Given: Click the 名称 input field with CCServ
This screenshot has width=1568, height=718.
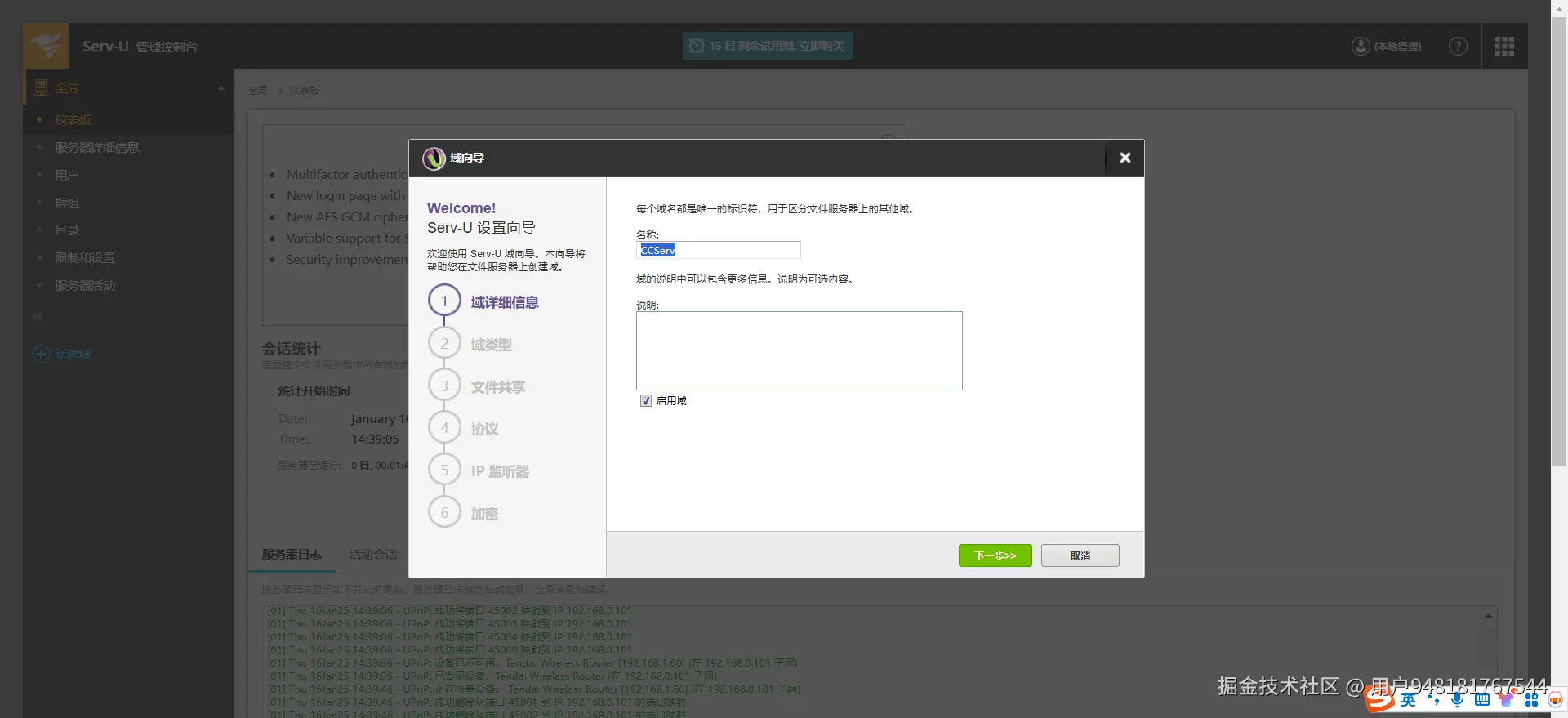Looking at the screenshot, I should 719,250.
